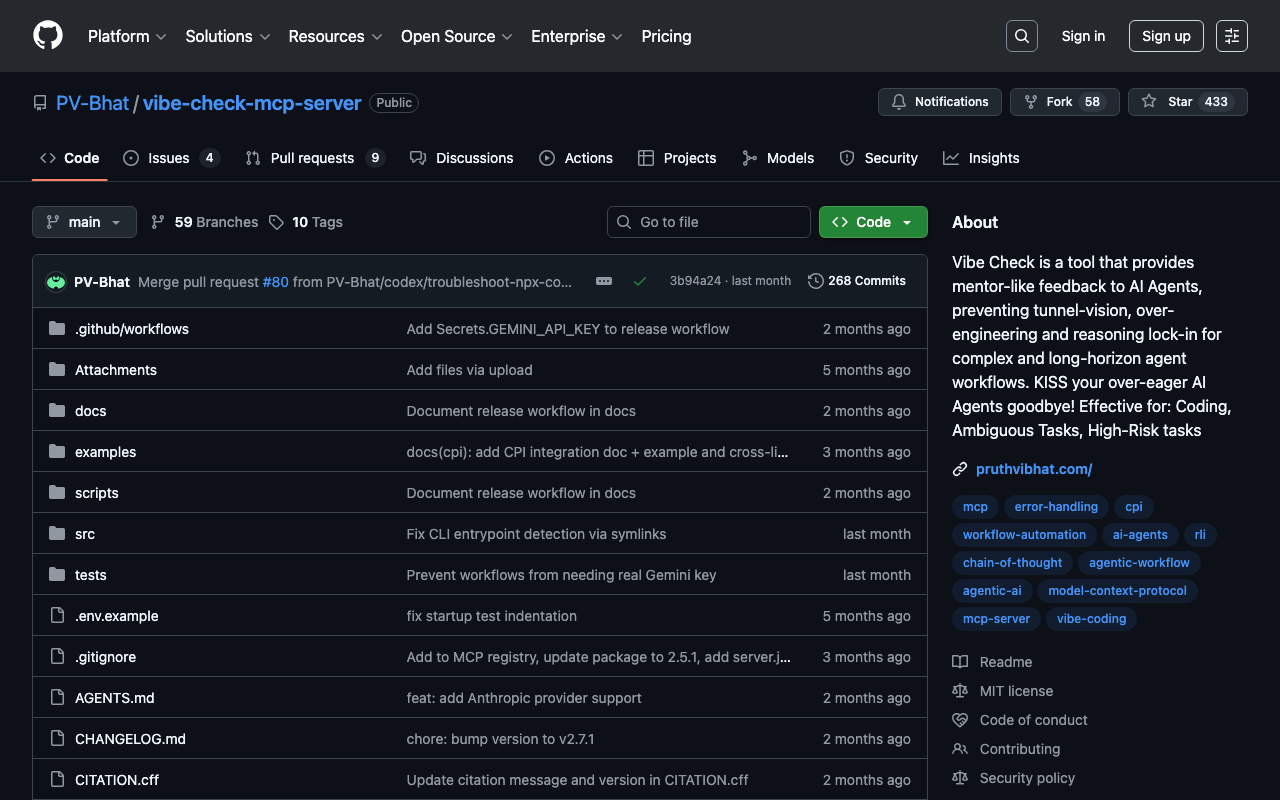Click the commit status green checkmark
This screenshot has height=800, width=1280.
point(640,281)
